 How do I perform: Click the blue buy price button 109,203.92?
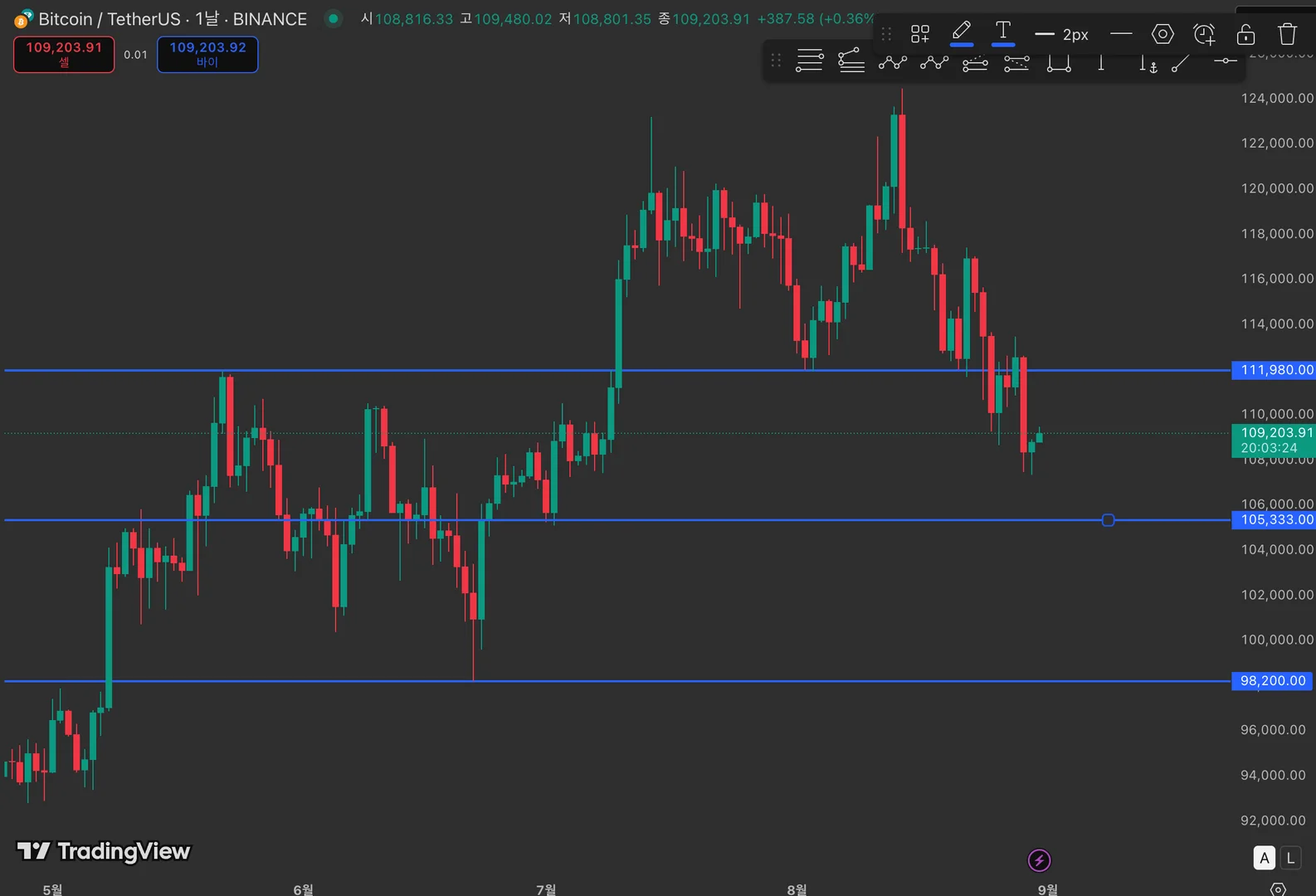[x=207, y=55]
